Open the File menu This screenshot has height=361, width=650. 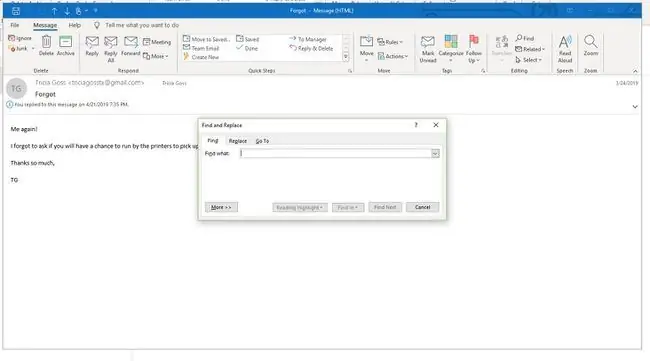coord(15,25)
